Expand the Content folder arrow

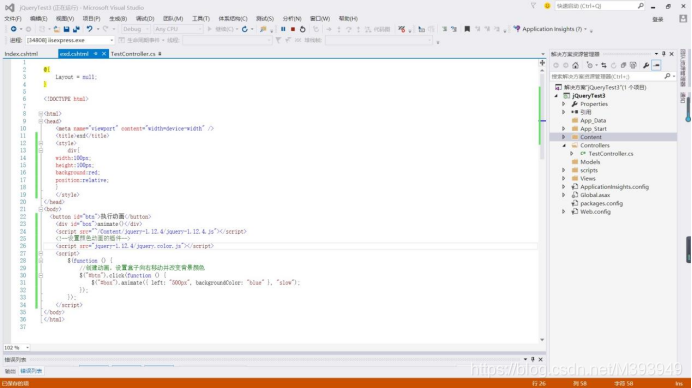click(x=564, y=137)
